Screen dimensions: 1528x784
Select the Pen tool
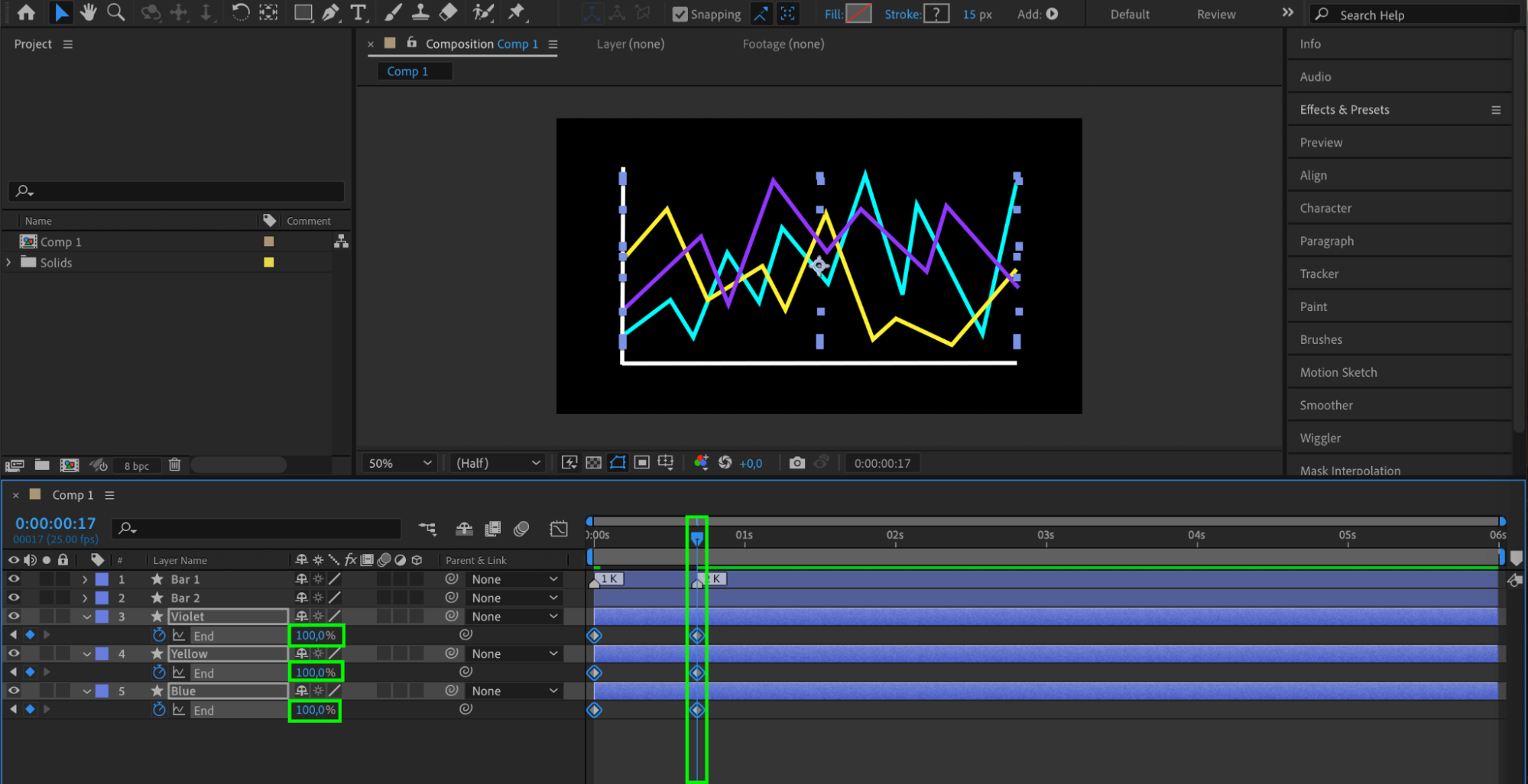pyautogui.click(x=330, y=12)
